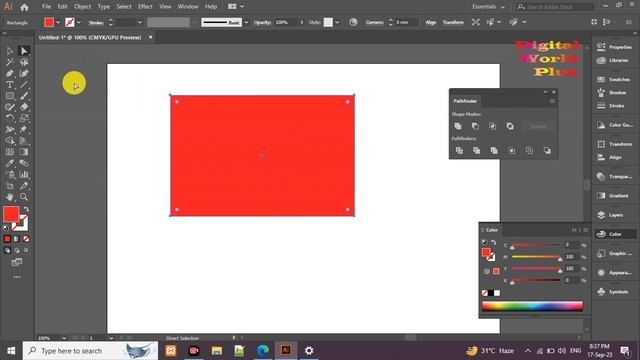Expand Opacity arrow in control bar
This screenshot has height=360, width=640.
click(x=302, y=22)
